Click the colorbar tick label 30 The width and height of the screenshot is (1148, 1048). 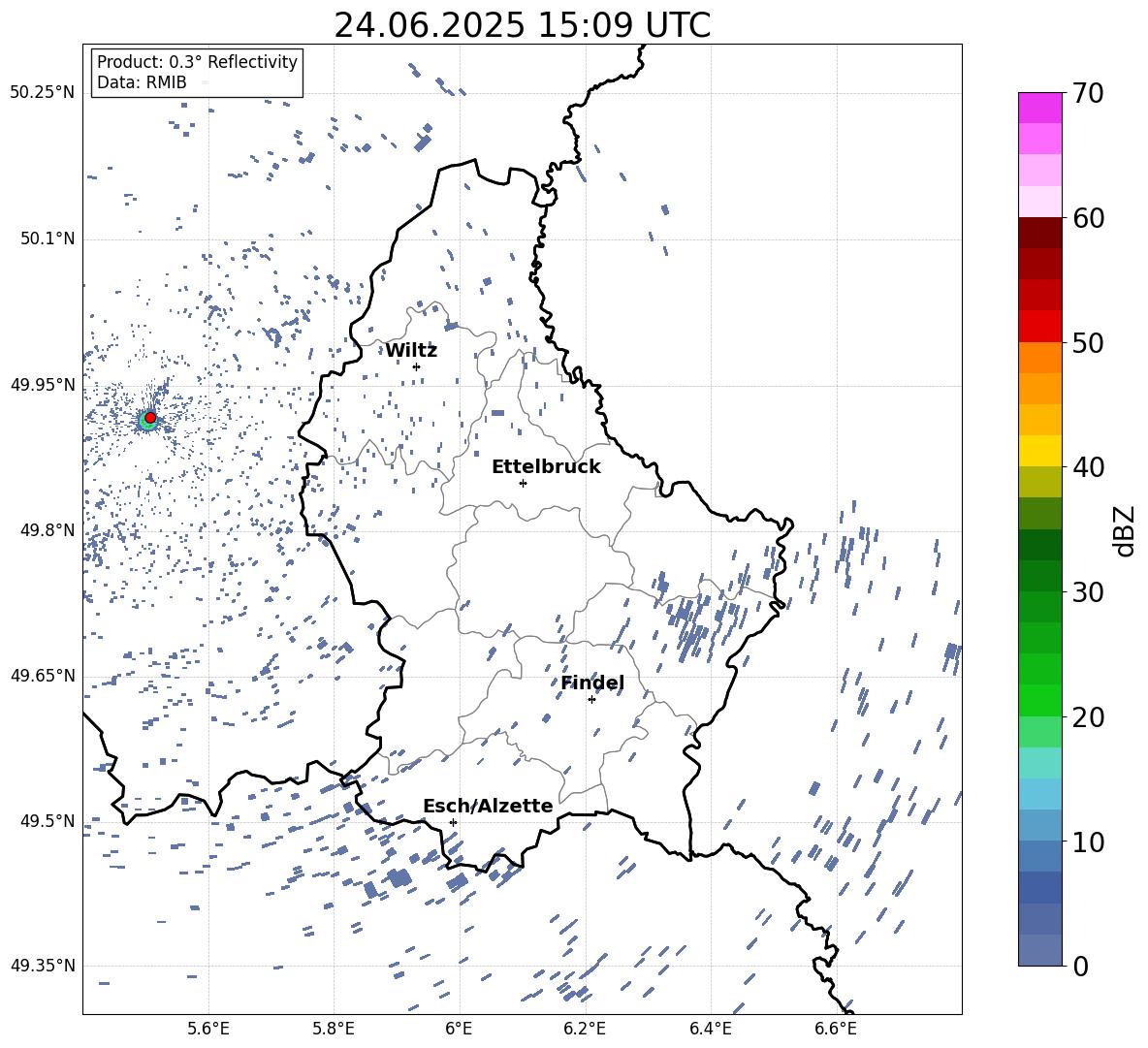pyautogui.click(x=1088, y=591)
